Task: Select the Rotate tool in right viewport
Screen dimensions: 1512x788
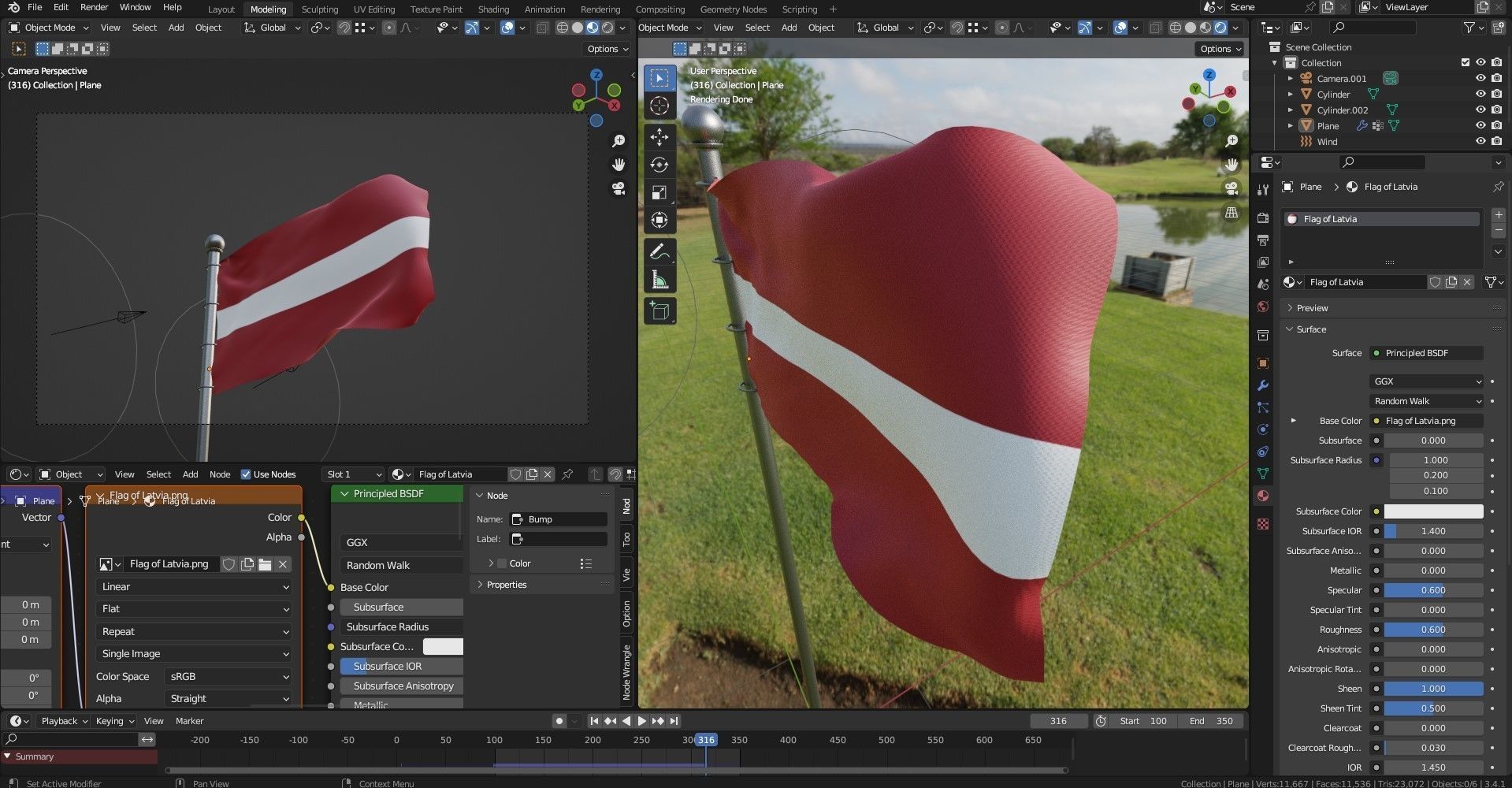Action: (x=659, y=165)
